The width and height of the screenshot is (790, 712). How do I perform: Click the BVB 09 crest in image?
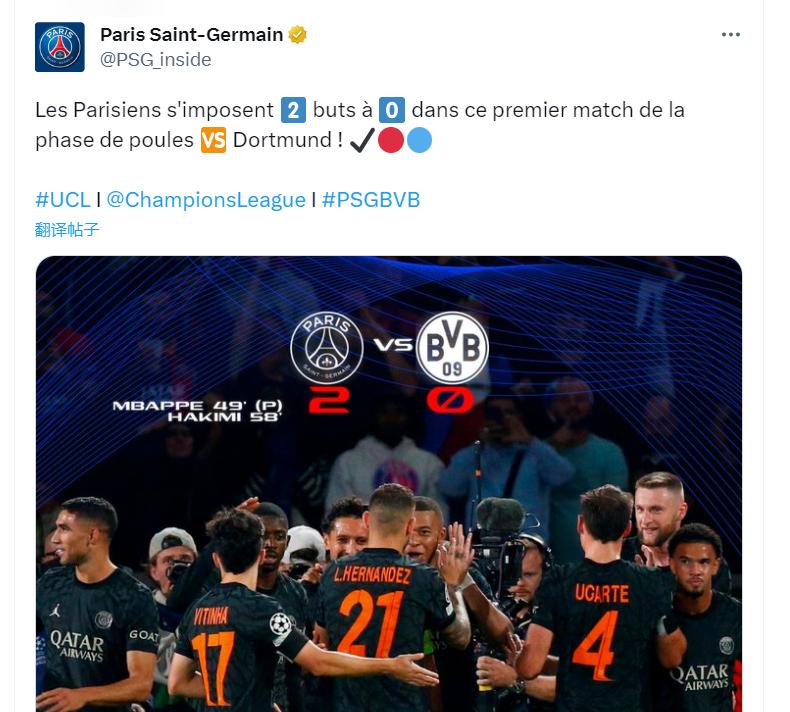point(452,348)
